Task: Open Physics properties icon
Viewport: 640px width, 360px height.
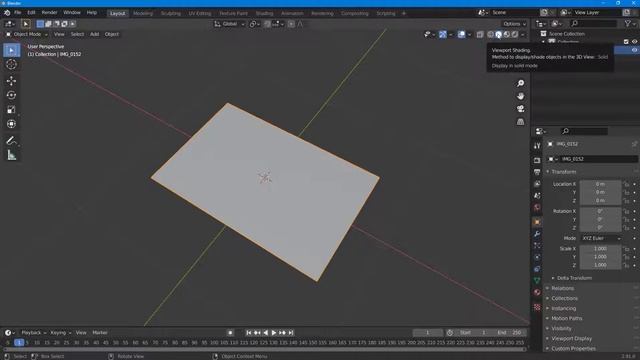Action: (537, 257)
